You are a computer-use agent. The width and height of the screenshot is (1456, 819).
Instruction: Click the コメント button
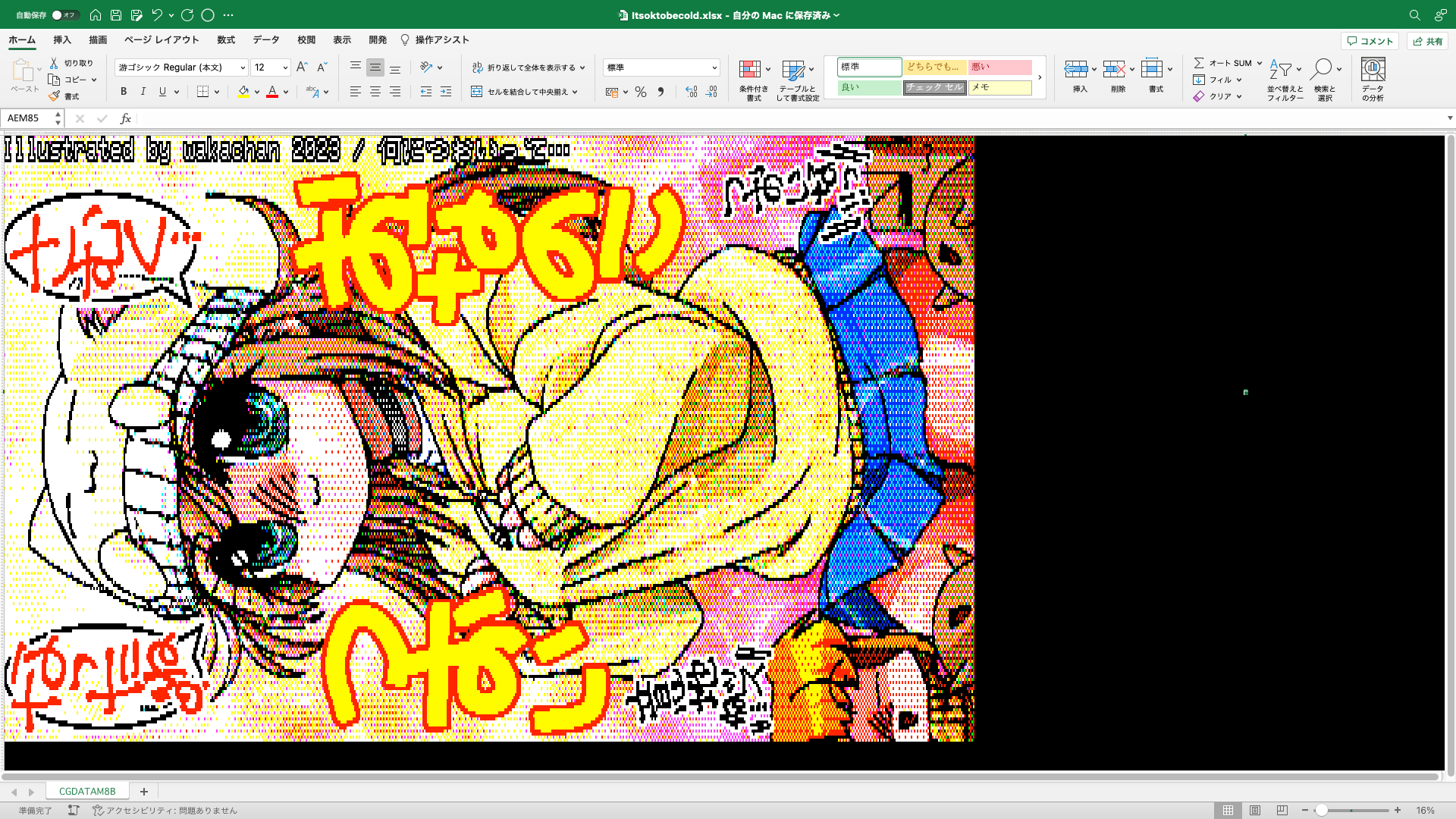1370,41
